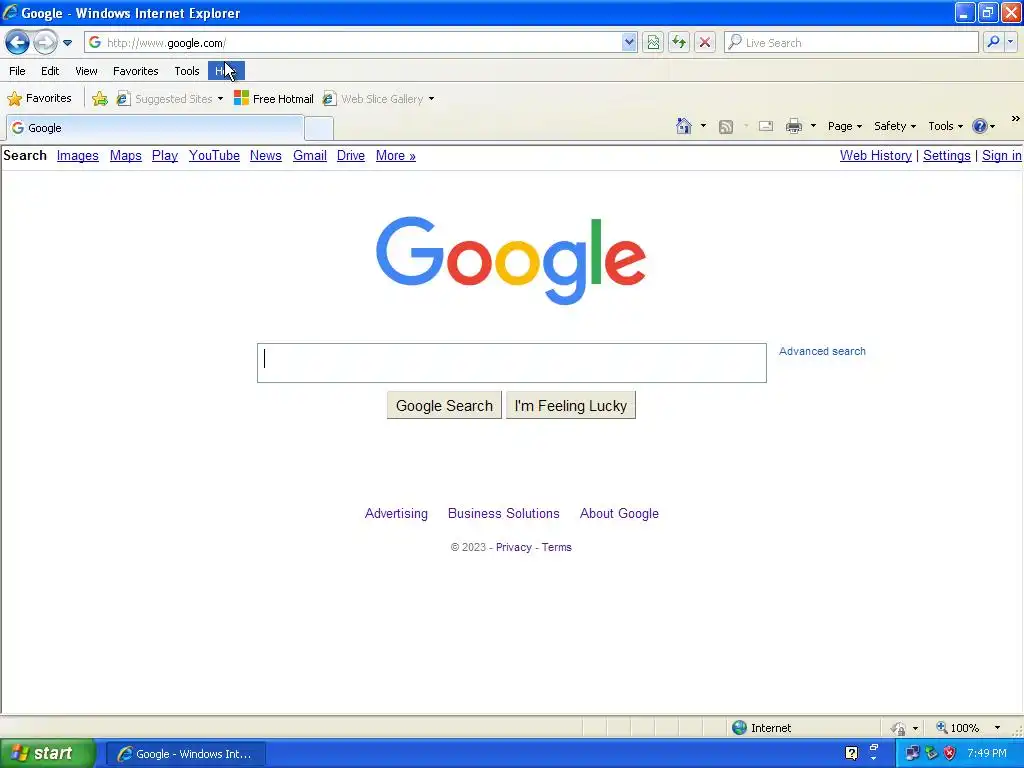Click the Forward navigation arrow

45,42
